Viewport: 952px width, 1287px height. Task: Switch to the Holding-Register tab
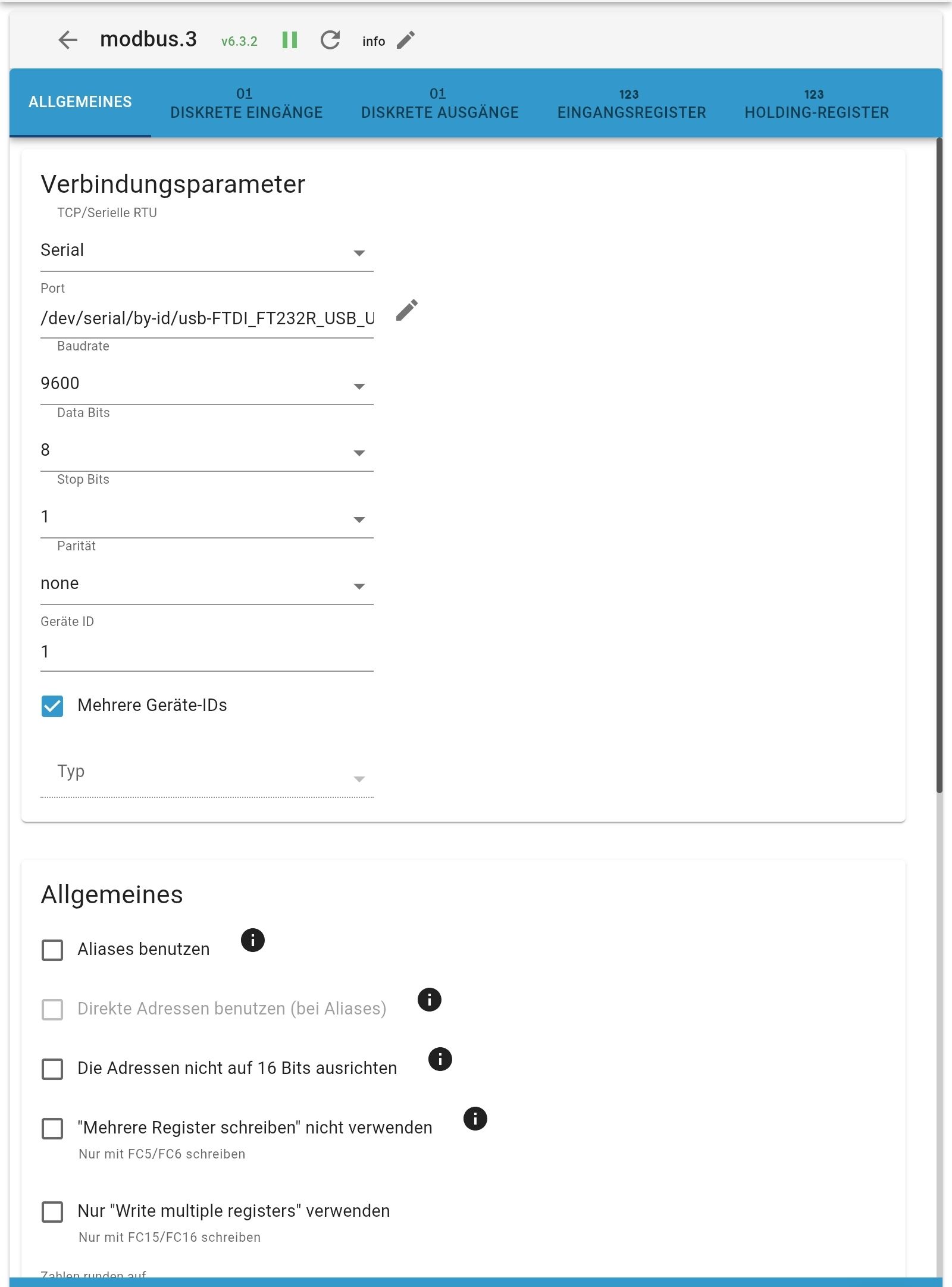[x=816, y=103]
